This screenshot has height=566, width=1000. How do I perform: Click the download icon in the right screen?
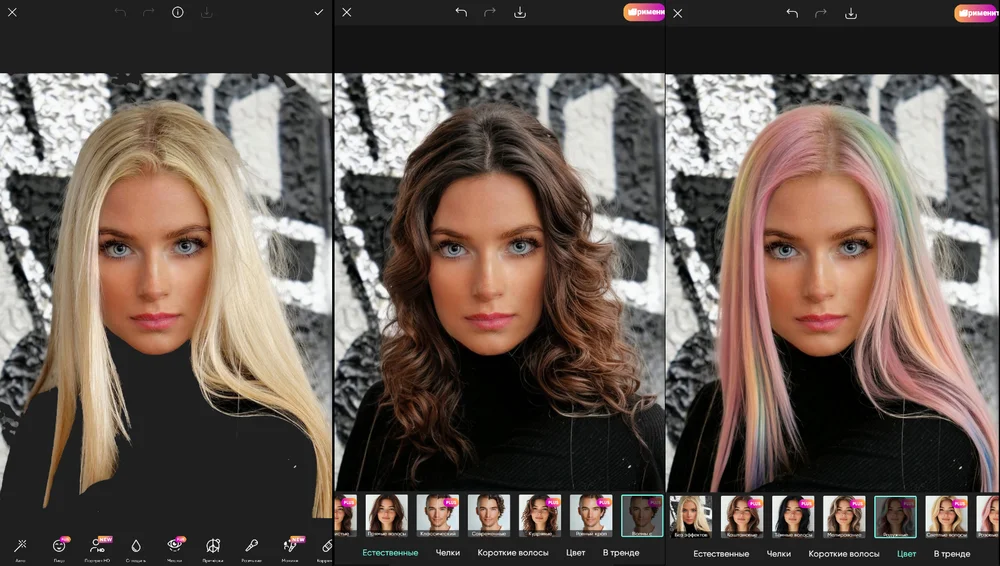(x=851, y=13)
